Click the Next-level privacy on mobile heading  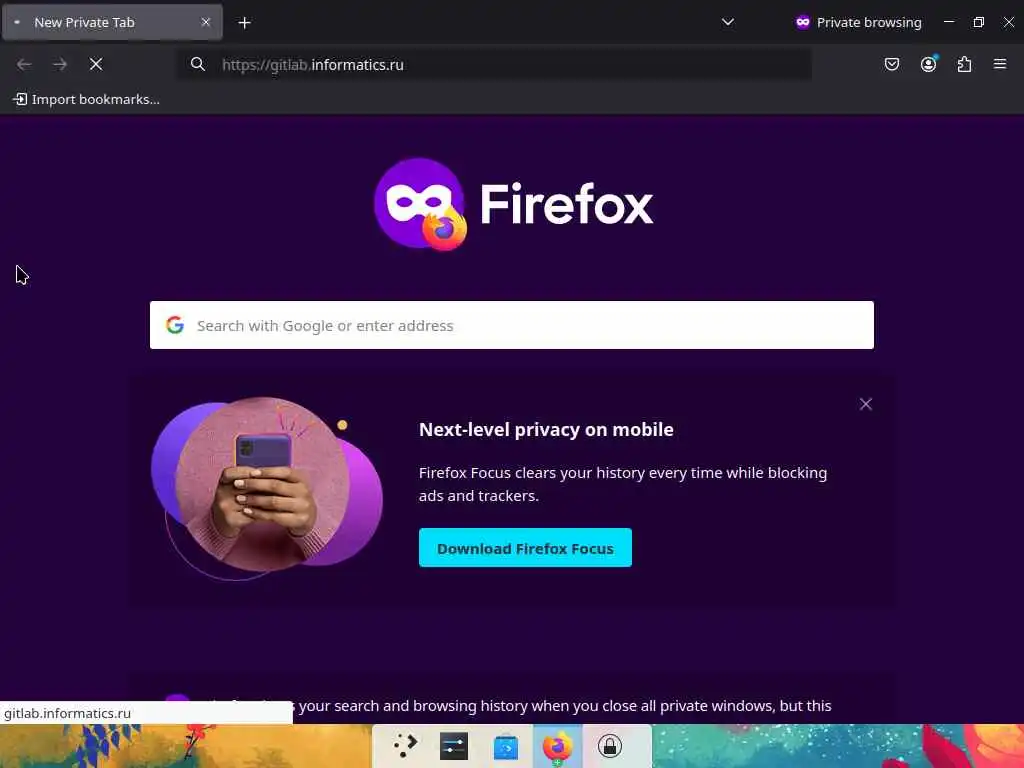(546, 429)
